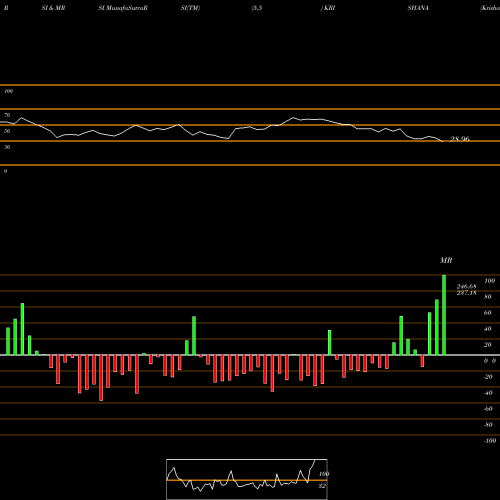Image resolution: width=500 pixels, height=500 pixels.
Task: Click the 'SI MunafaSutraR' header label
Action: tap(123, 8)
